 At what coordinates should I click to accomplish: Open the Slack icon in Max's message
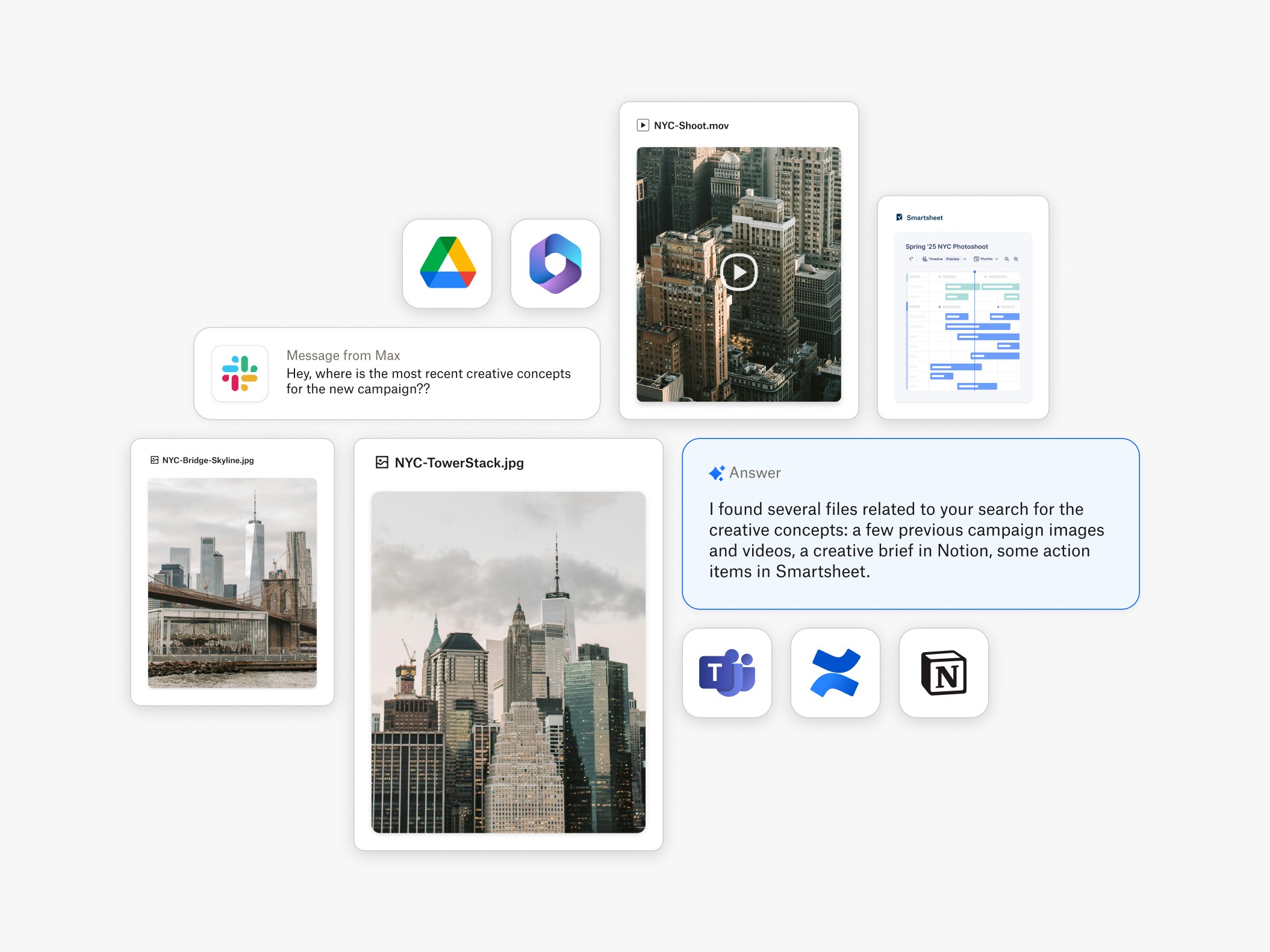point(240,373)
